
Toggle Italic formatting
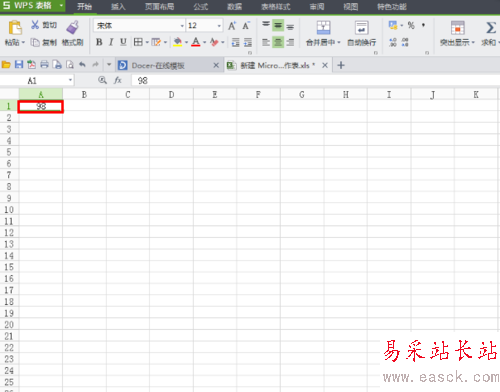point(111,42)
